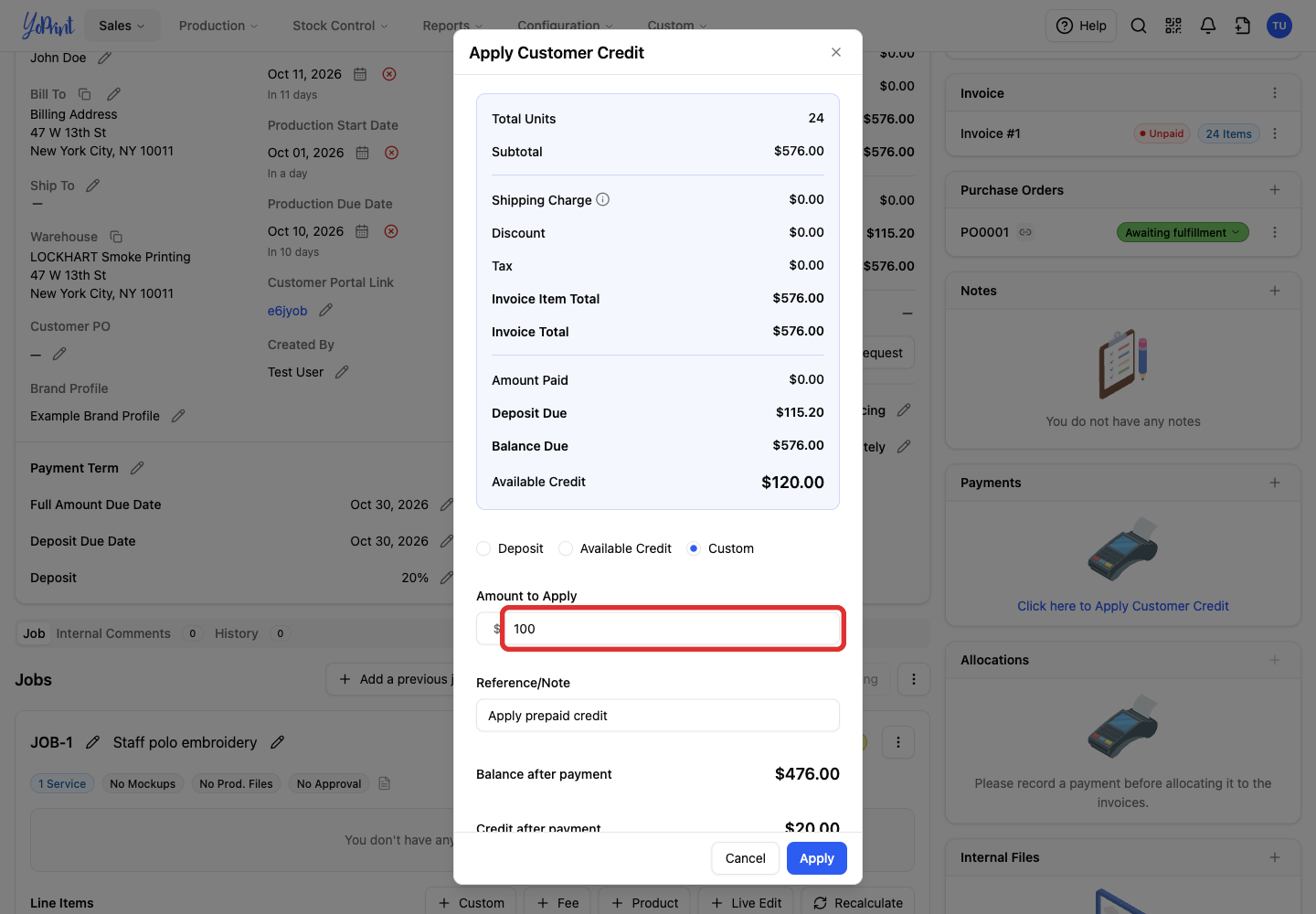Screen dimensions: 1316x914
Task: Click the TU user avatar
Action: point(1279,26)
